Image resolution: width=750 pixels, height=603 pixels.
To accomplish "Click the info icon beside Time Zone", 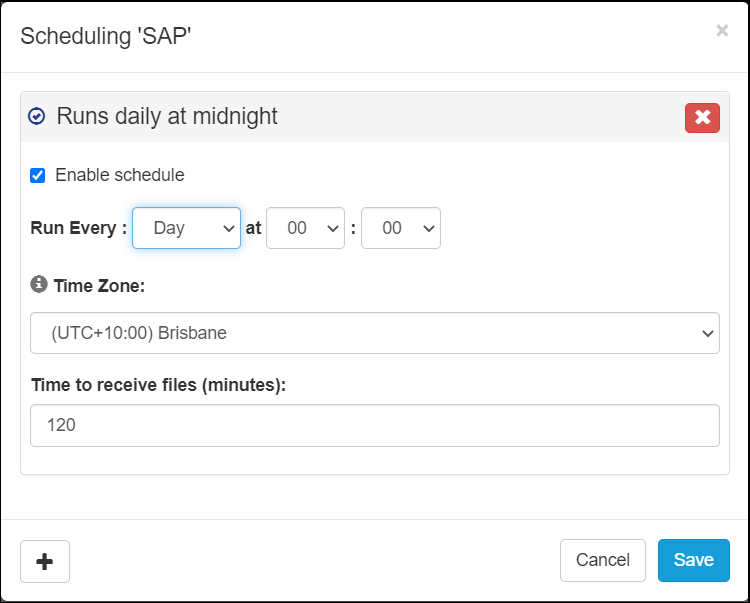I will click(x=39, y=285).
